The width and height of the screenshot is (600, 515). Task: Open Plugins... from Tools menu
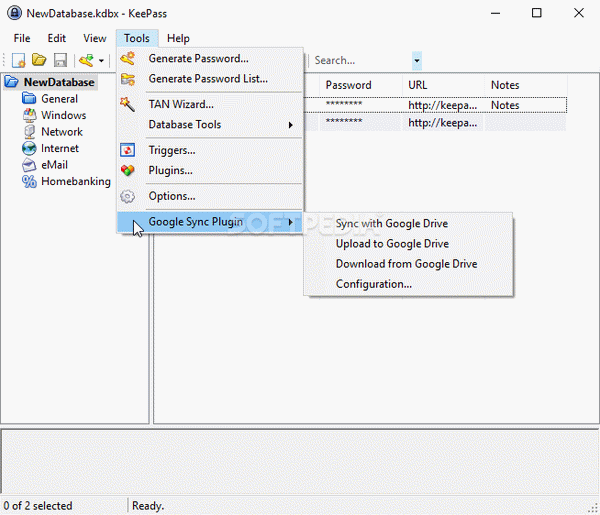(x=210, y=170)
